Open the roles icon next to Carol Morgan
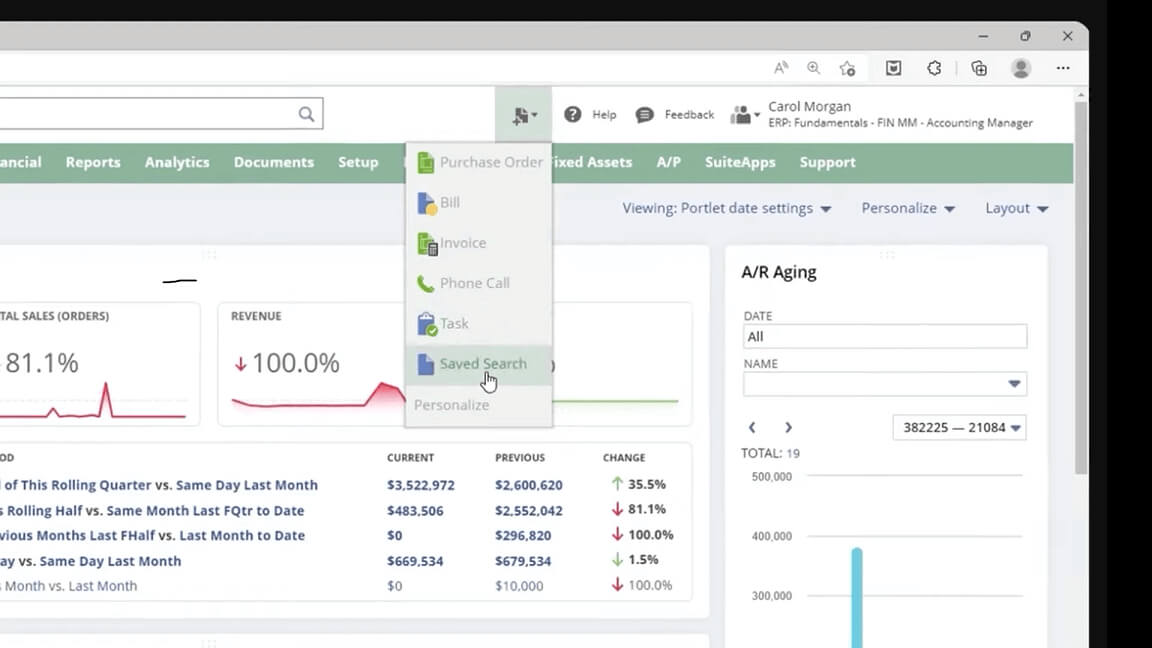Image resolution: width=1152 pixels, height=648 pixels. 740,114
